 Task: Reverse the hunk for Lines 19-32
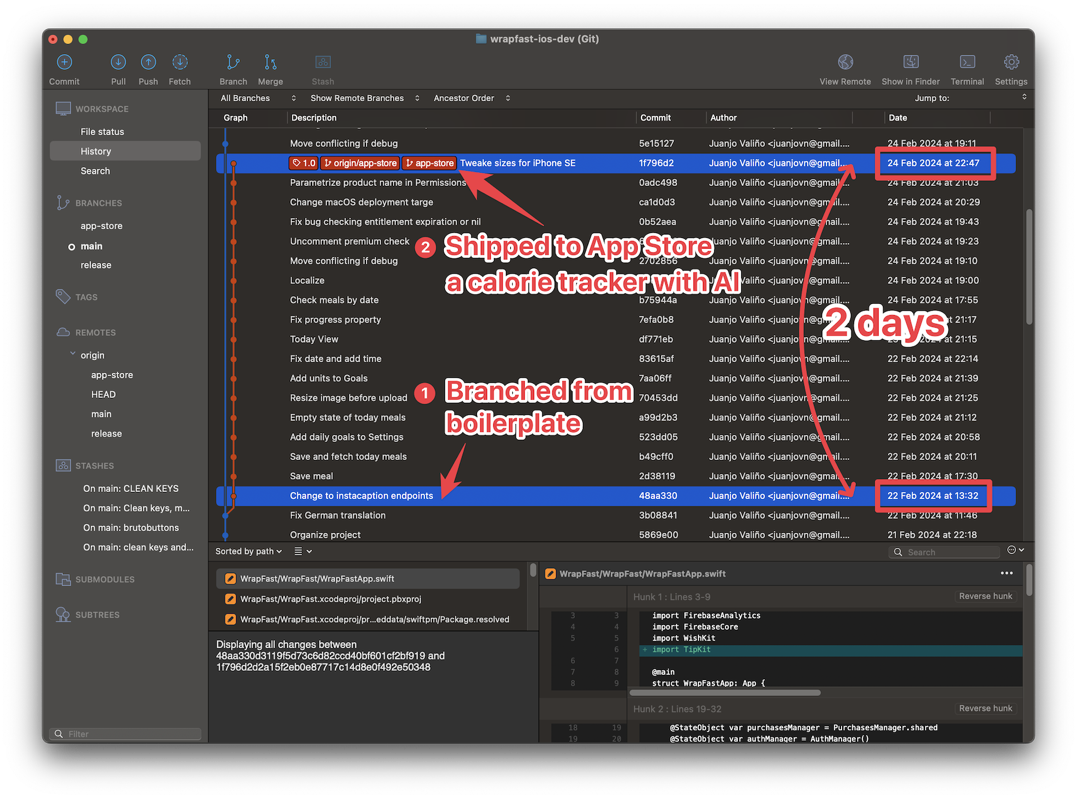point(985,707)
